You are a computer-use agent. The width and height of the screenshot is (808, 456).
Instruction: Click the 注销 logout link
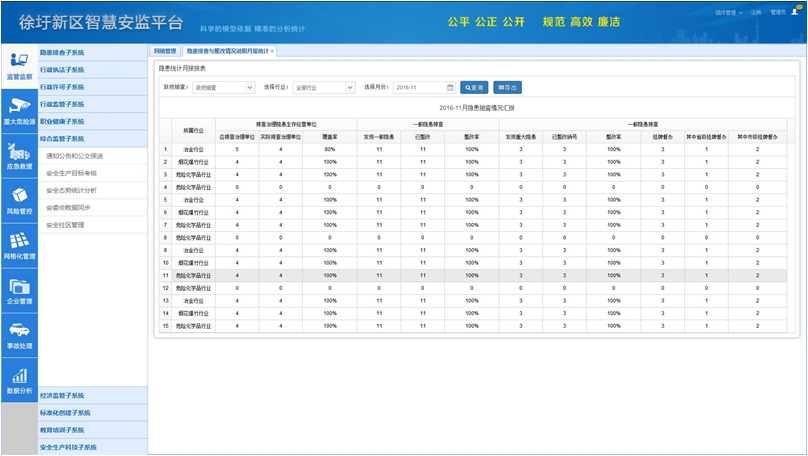pyautogui.click(x=756, y=13)
